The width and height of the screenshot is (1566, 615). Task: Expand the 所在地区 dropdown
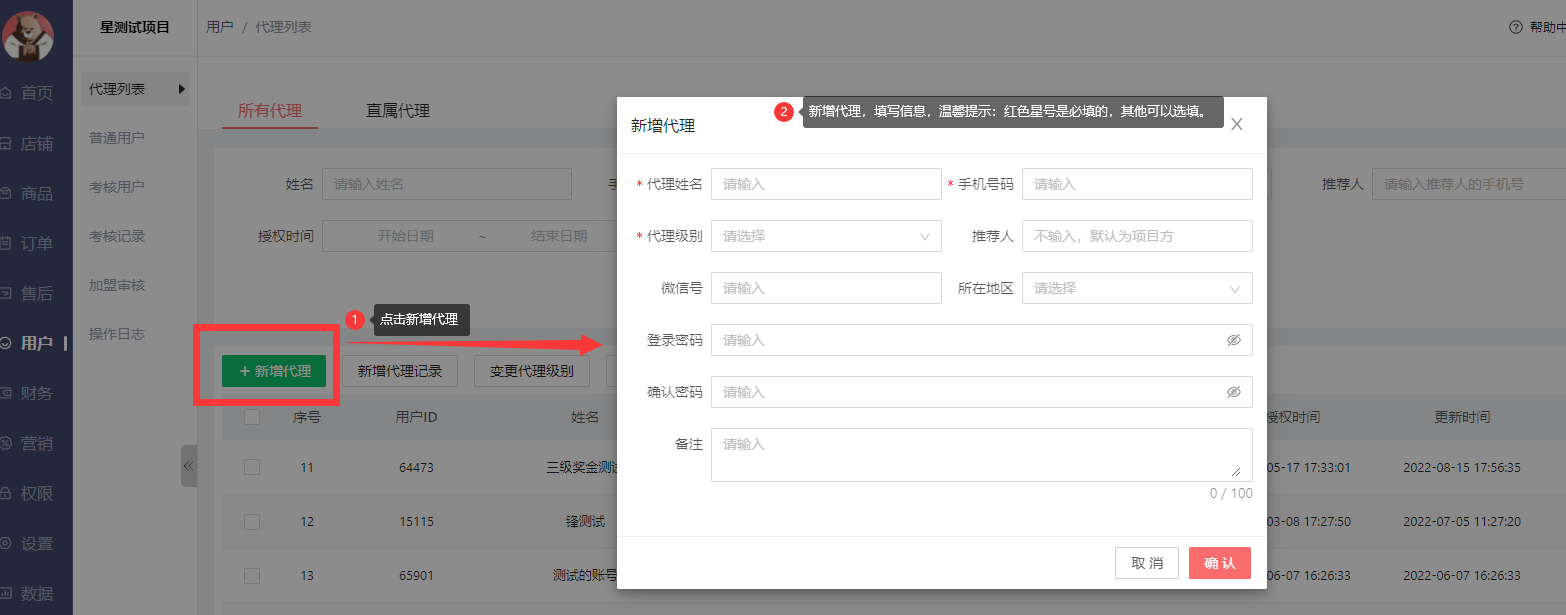pyautogui.click(x=1136, y=288)
